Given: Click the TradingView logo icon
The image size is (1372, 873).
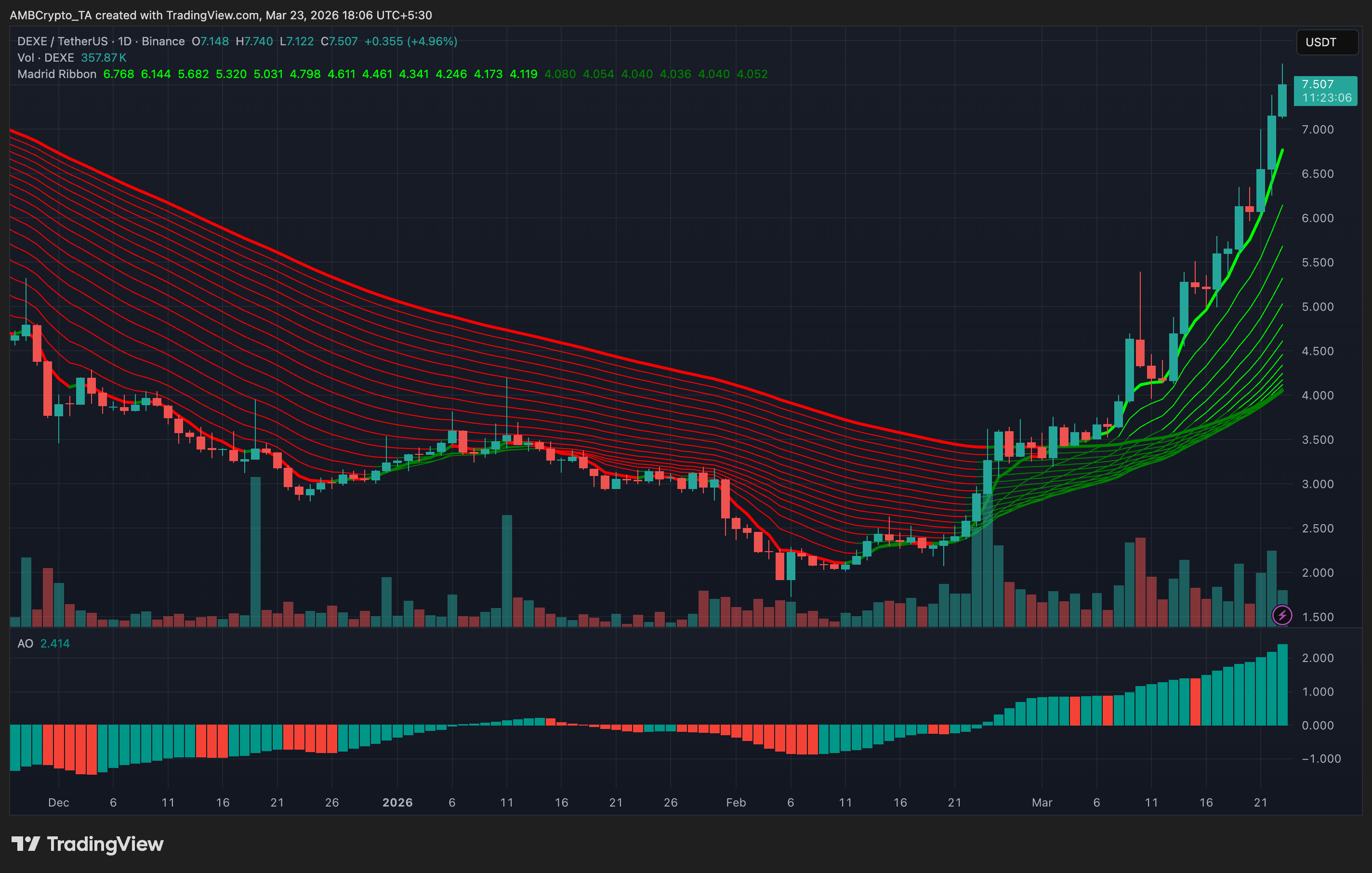Looking at the screenshot, I should 26,844.
